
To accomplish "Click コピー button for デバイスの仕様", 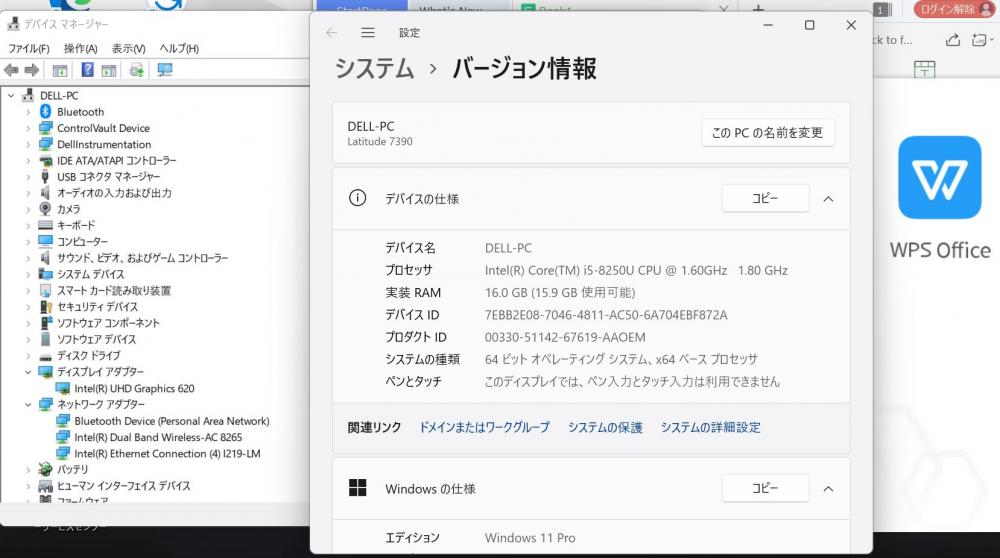I will pos(765,198).
